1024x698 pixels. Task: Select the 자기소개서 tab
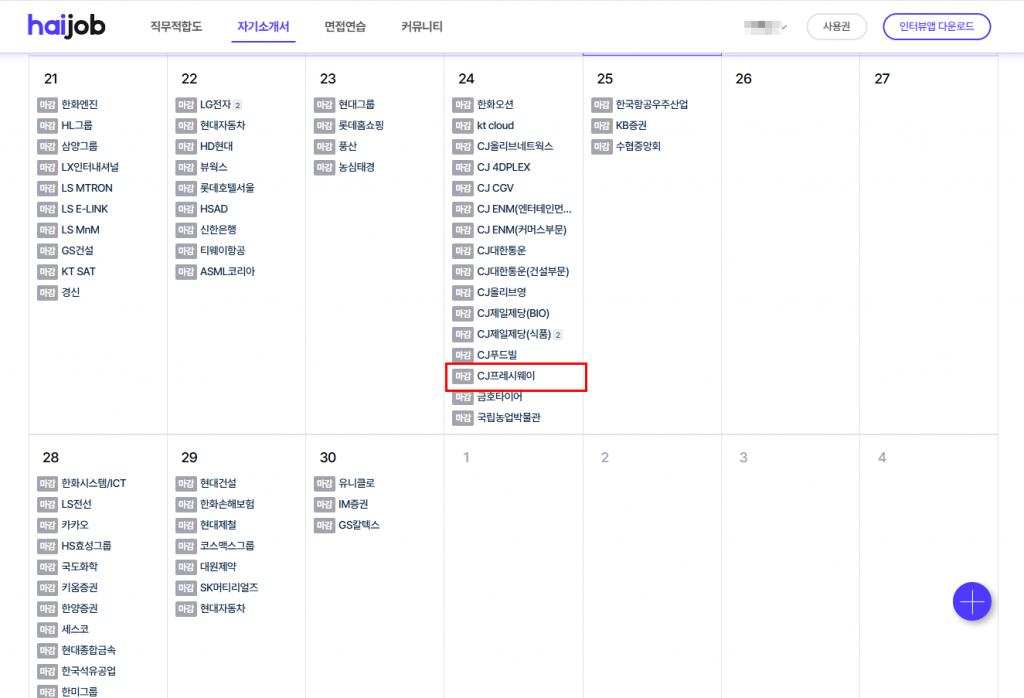point(263,27)
